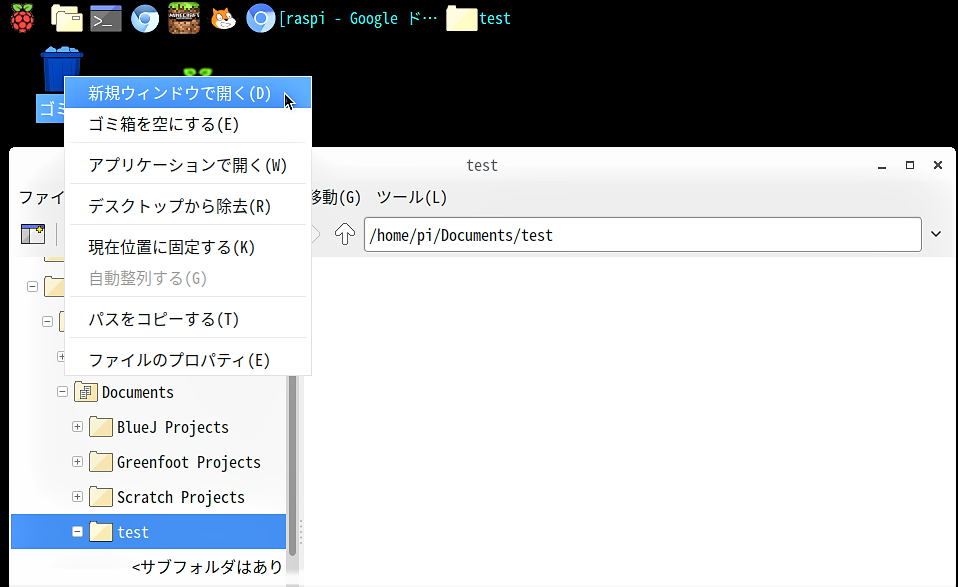Launch File Manager from taskbar
958x587 pixels.
[x=67, y=18]
